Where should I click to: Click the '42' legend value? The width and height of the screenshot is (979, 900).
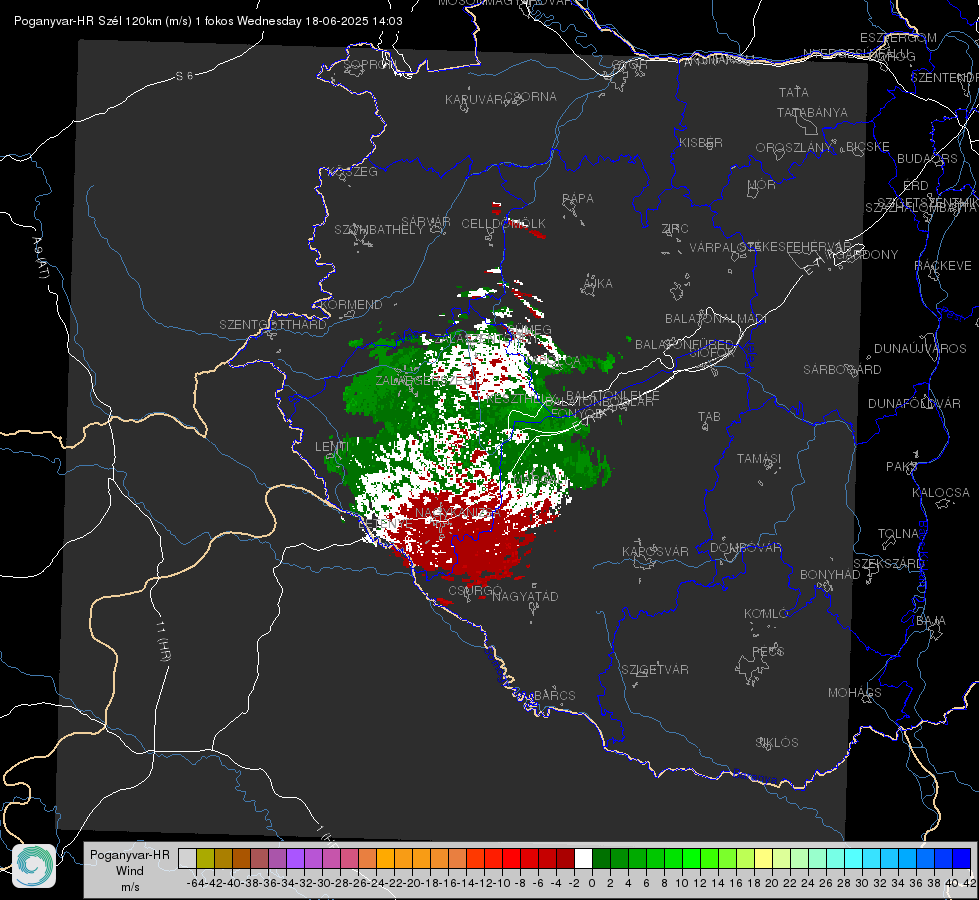[970, 883]
